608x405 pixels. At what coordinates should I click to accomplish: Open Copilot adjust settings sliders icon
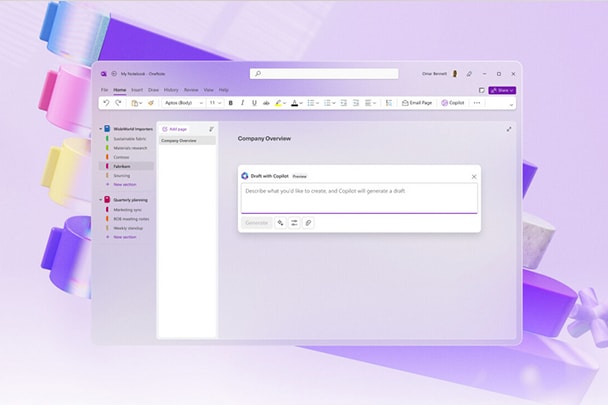pyautogui.click(x=294, y=223)
